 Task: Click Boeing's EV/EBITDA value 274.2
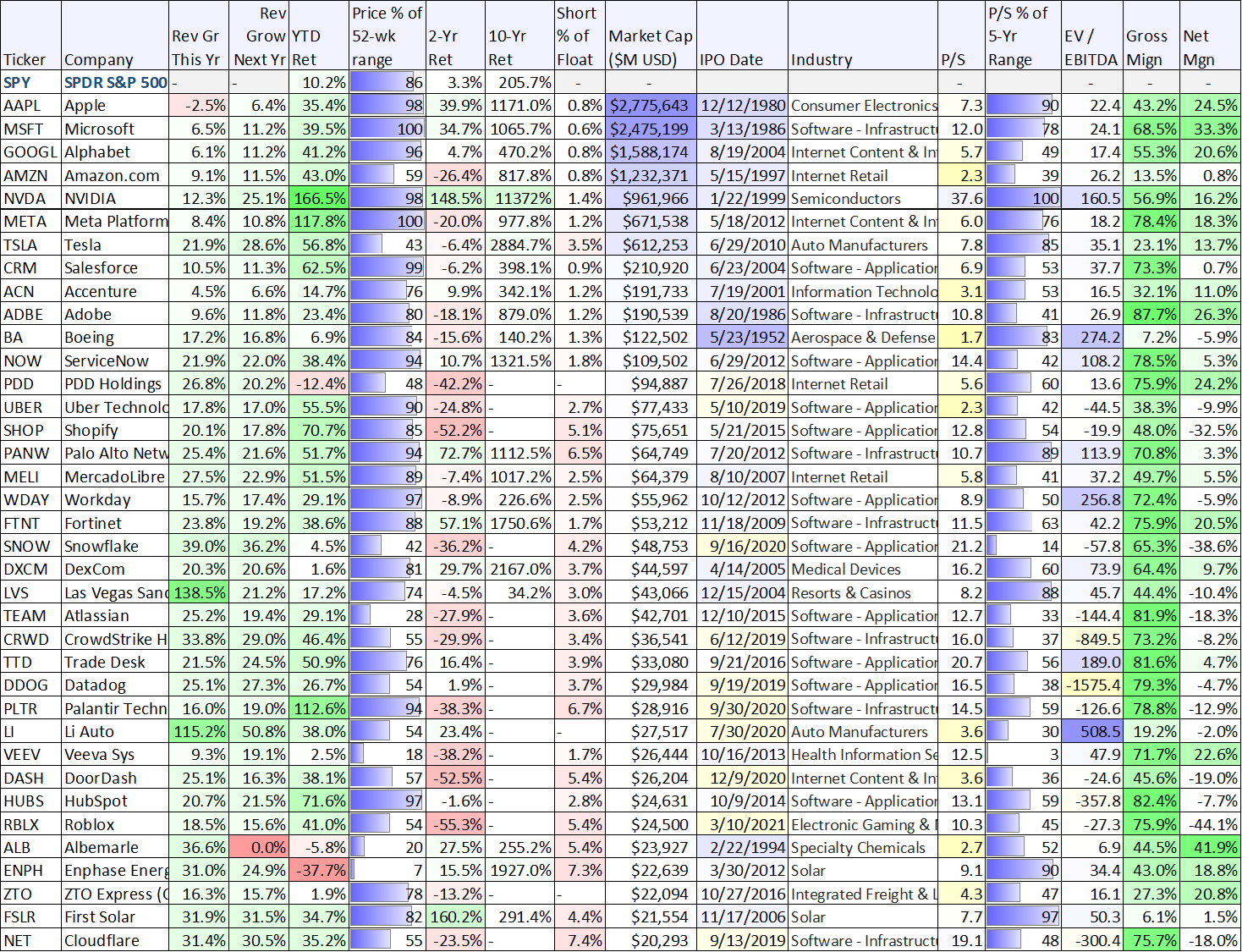[1091, 338]
